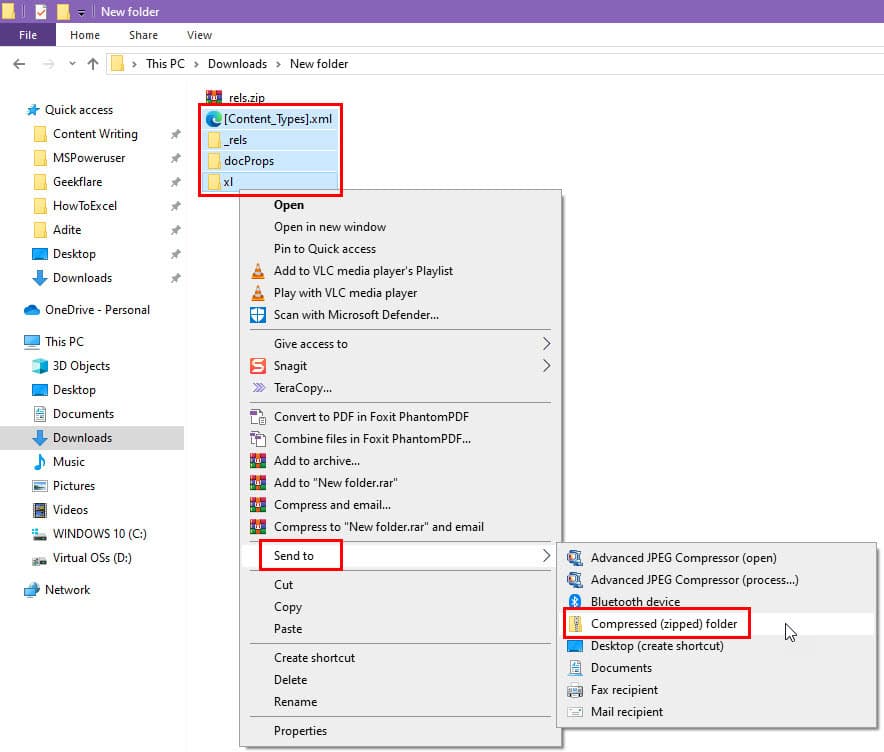The image size is (884, 752).
Task: Open Properties from the context menu
Action: coord(301,731)
